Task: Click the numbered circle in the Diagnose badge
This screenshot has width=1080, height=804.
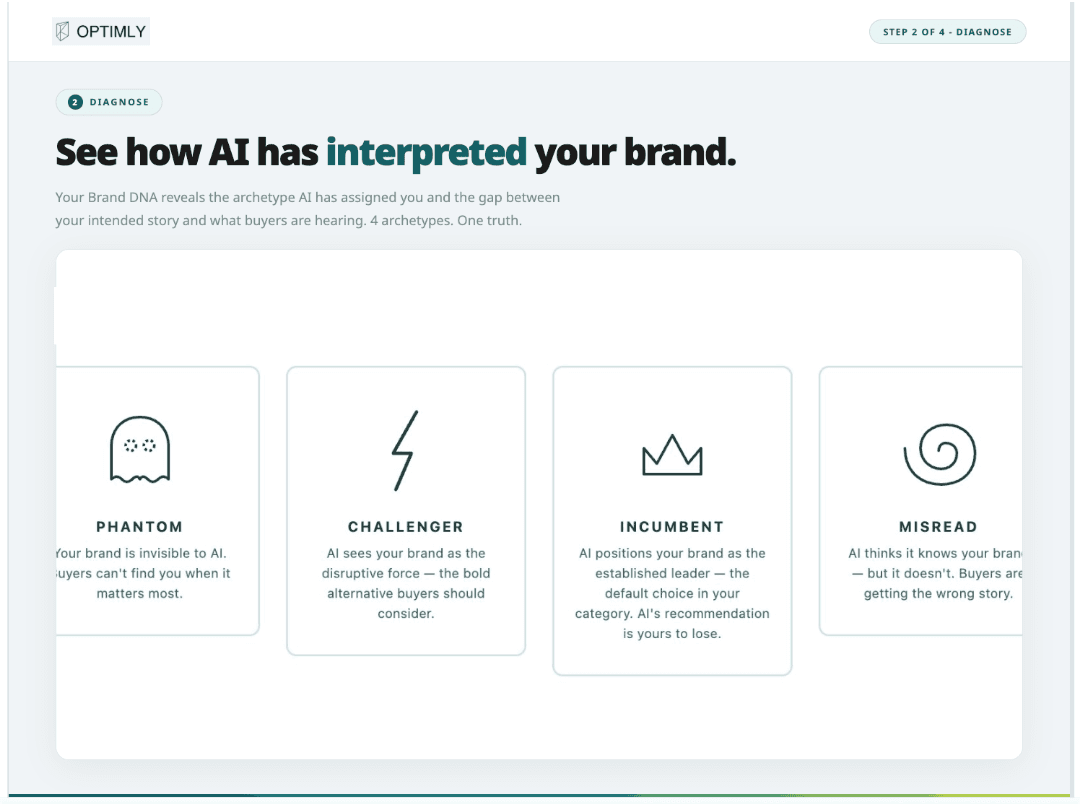Action: [x=74, y=101]
